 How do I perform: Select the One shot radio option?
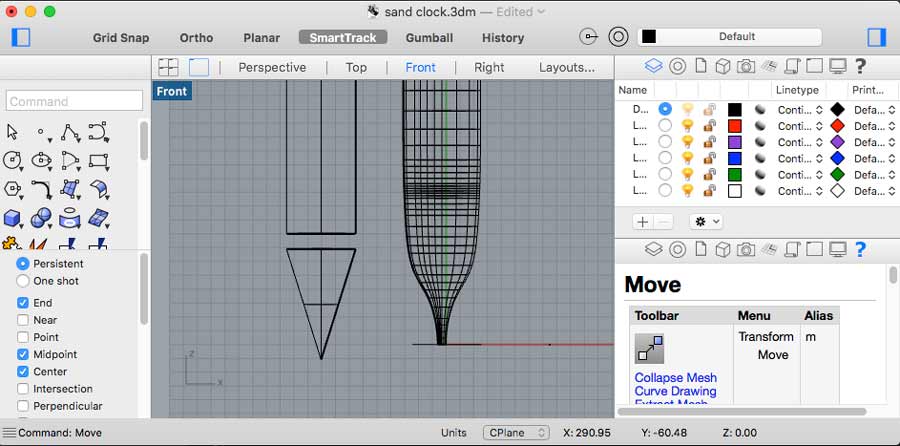coord(23,281)
